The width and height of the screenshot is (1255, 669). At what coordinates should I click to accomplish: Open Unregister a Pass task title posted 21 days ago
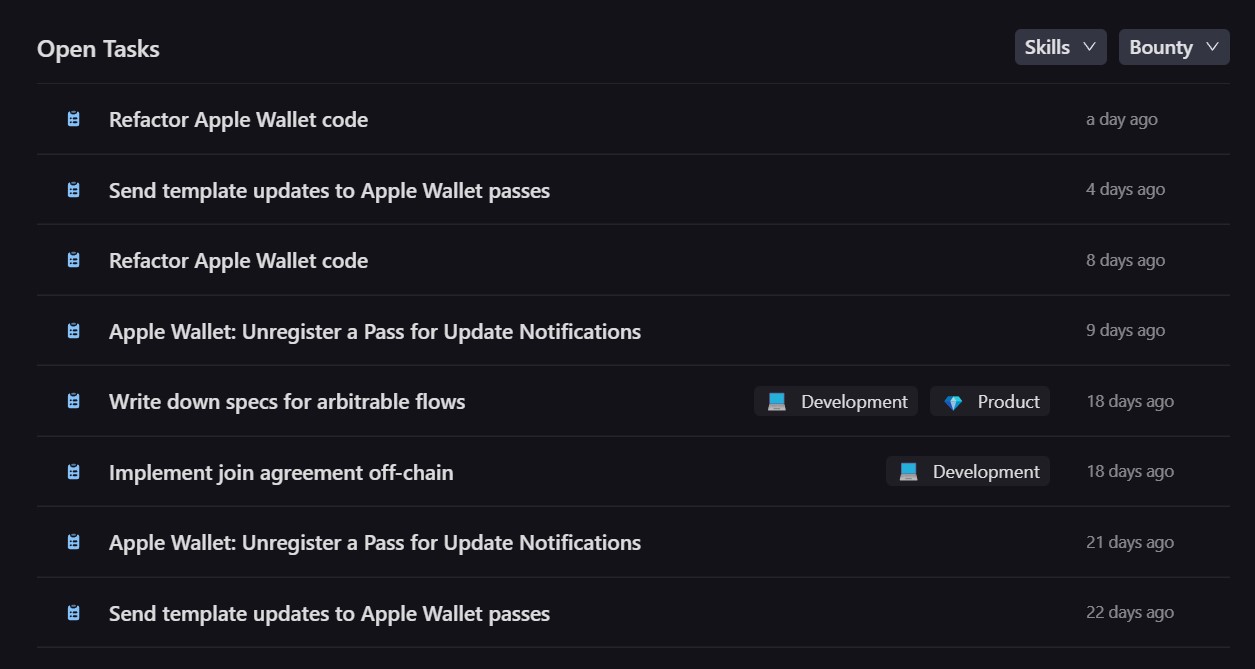click(x=375, y=543)
